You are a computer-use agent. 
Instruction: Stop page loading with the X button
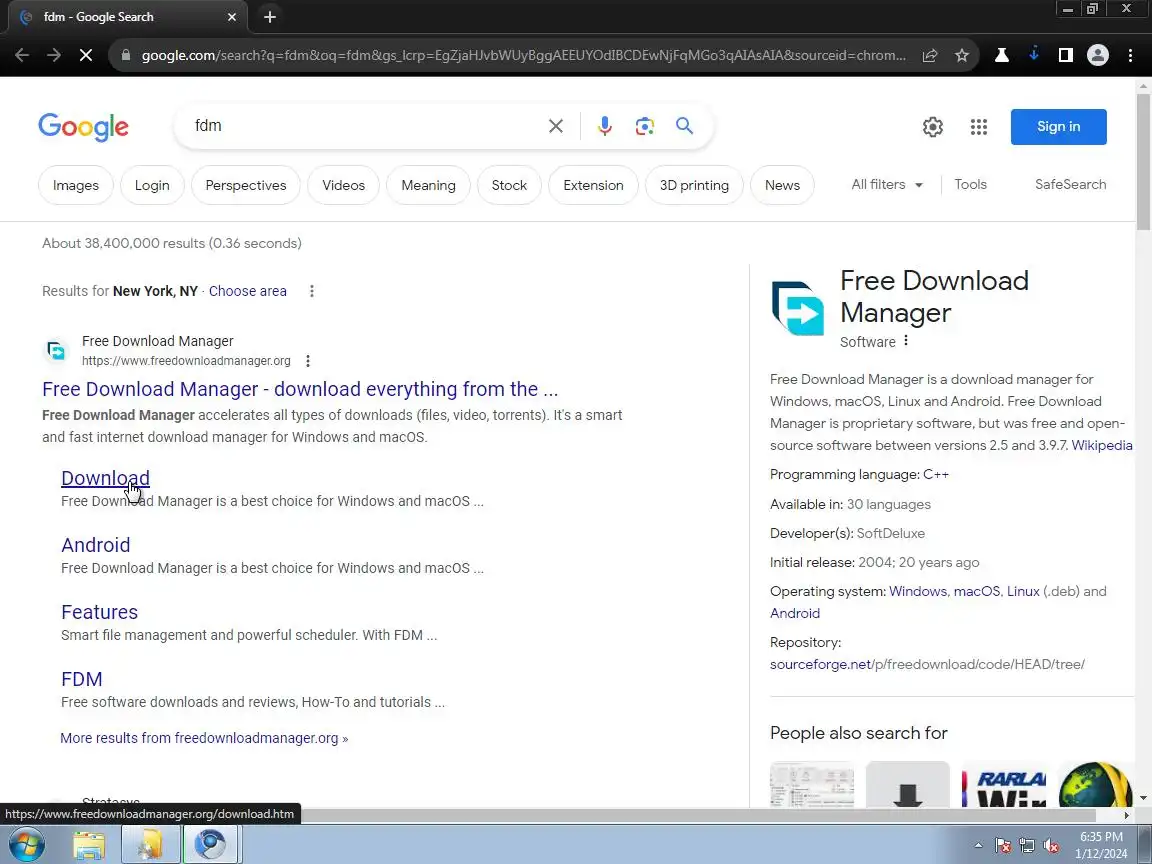point(86,55)
